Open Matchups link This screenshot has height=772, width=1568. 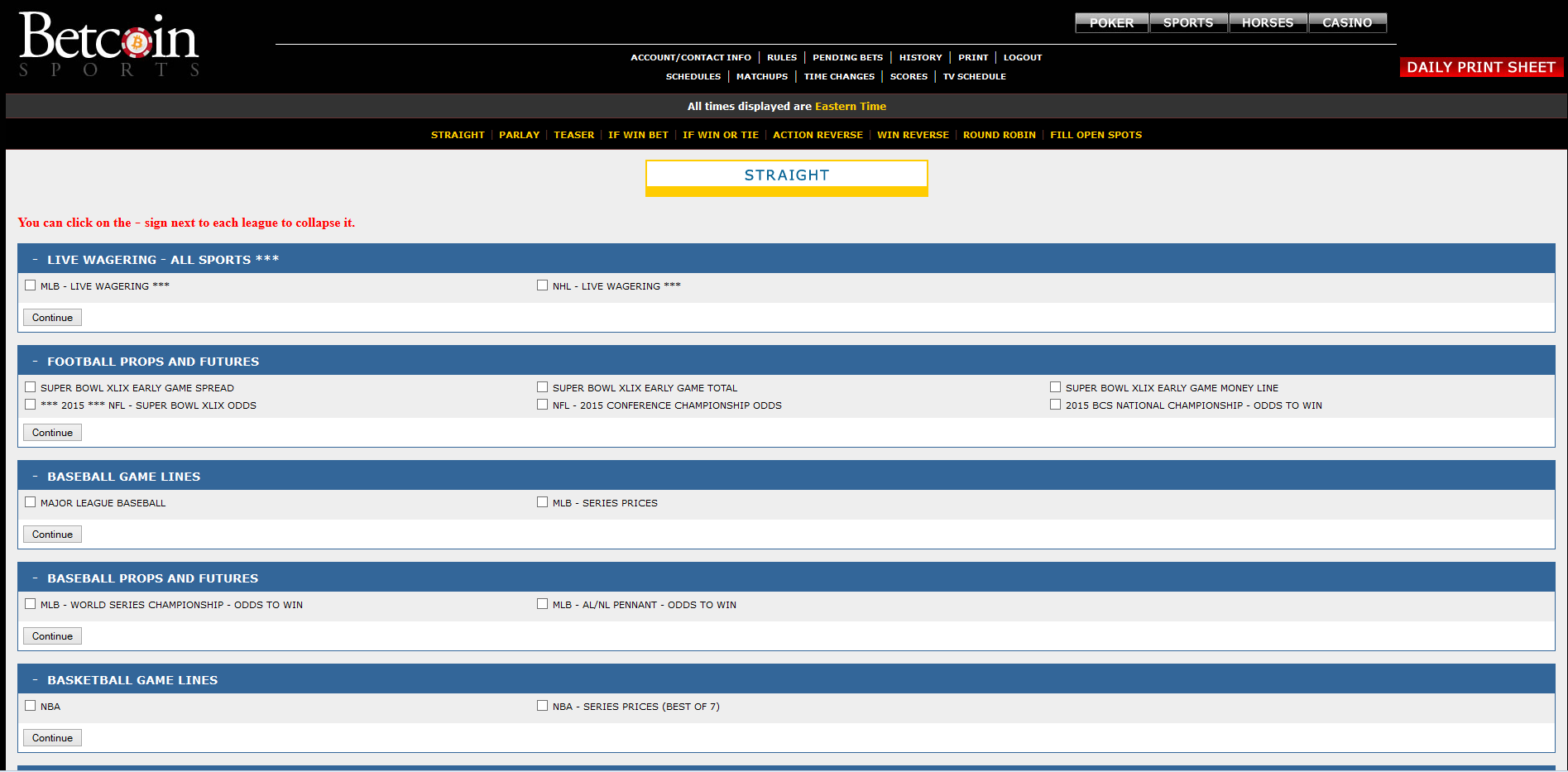tap(762, 77)
